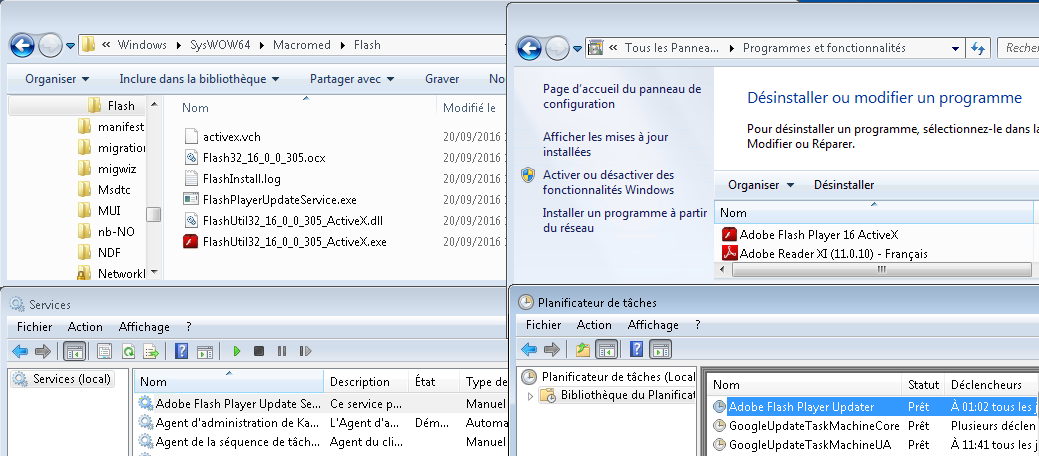
Task: Select the migwiz folder in navigation tree
Action: point(107,168)
